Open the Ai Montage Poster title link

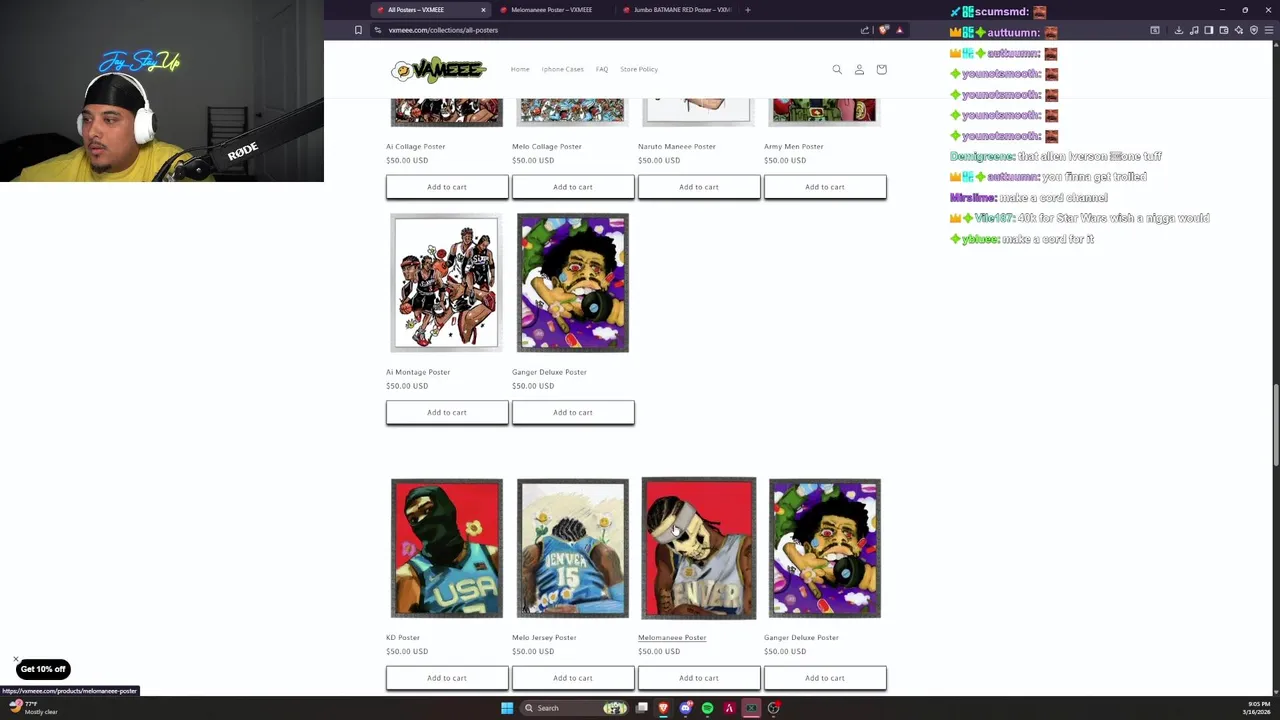[x=418, y=372]
